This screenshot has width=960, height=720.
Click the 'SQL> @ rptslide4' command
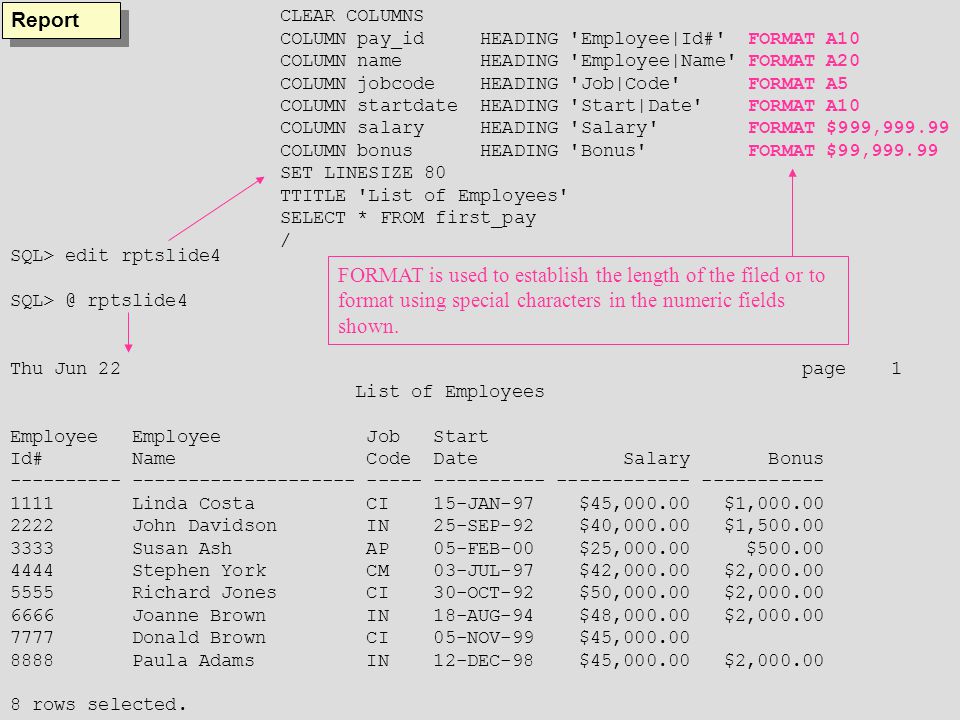point(99,301)
